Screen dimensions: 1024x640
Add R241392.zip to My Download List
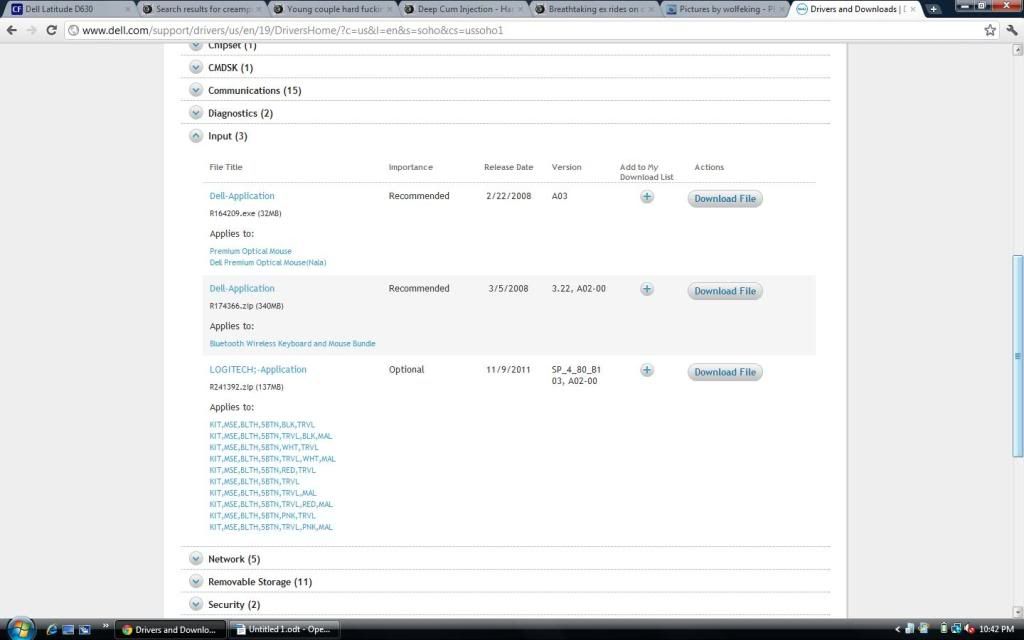(x=647, y=370)
